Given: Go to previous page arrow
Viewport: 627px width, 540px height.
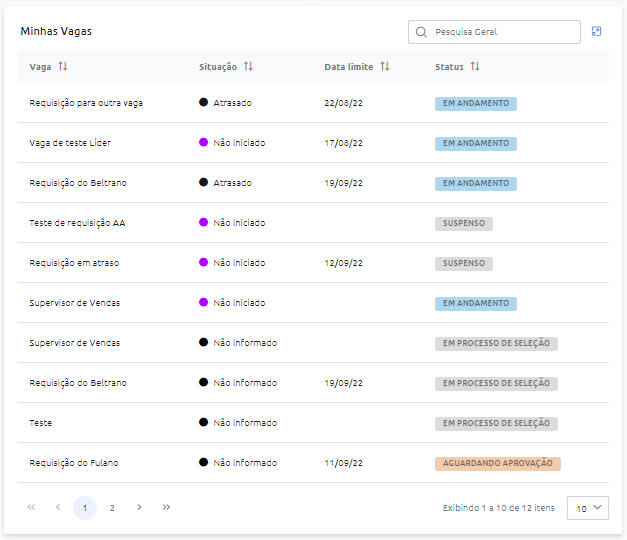Looking at the screenshot, I should point(58,508).
